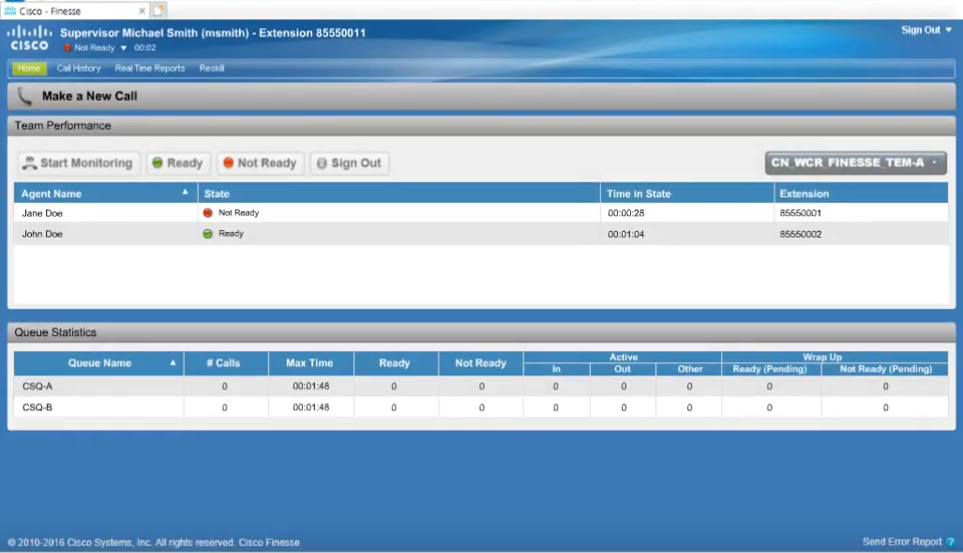Click the Team Performance panel header
The height and width of the screenshot is (553, 963).
(x=482, y=126)
